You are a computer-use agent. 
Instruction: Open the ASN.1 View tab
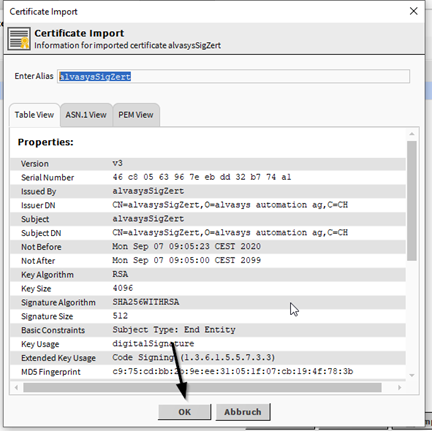86,115
